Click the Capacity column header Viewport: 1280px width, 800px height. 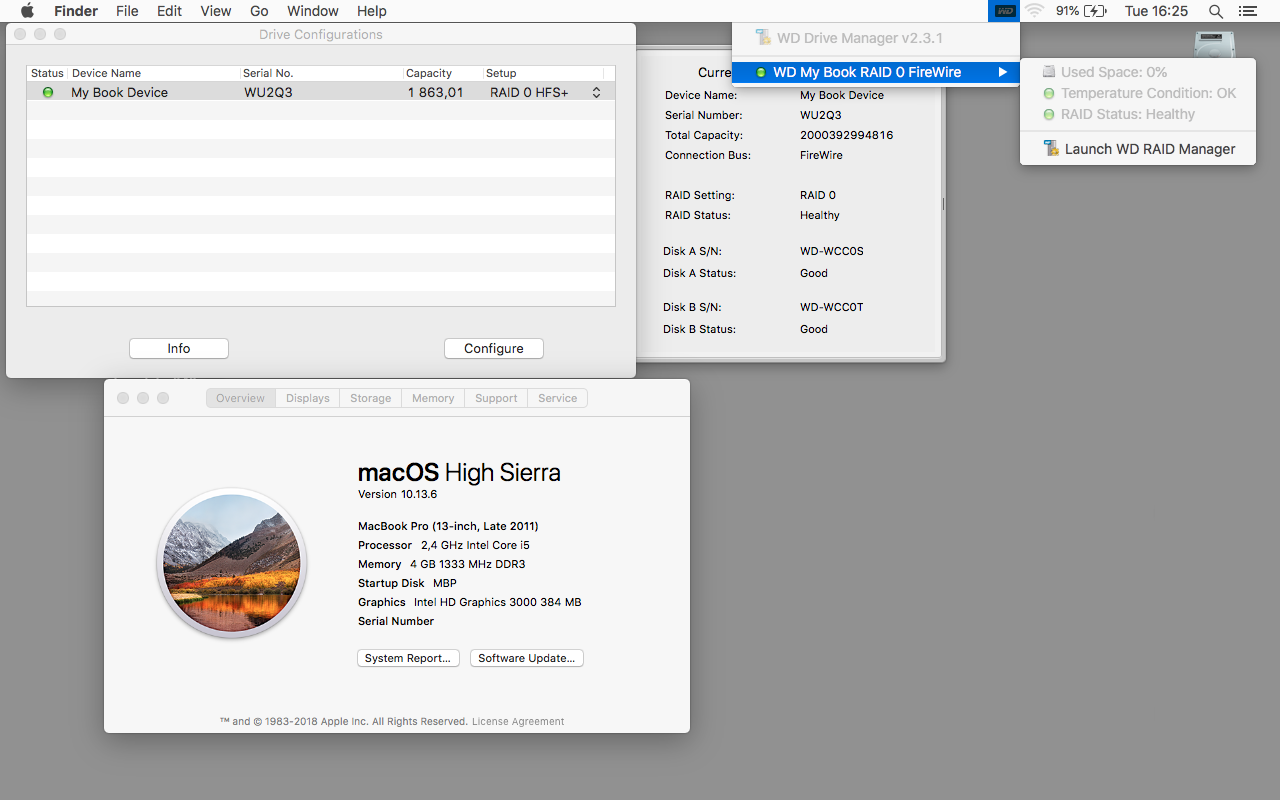443,73
